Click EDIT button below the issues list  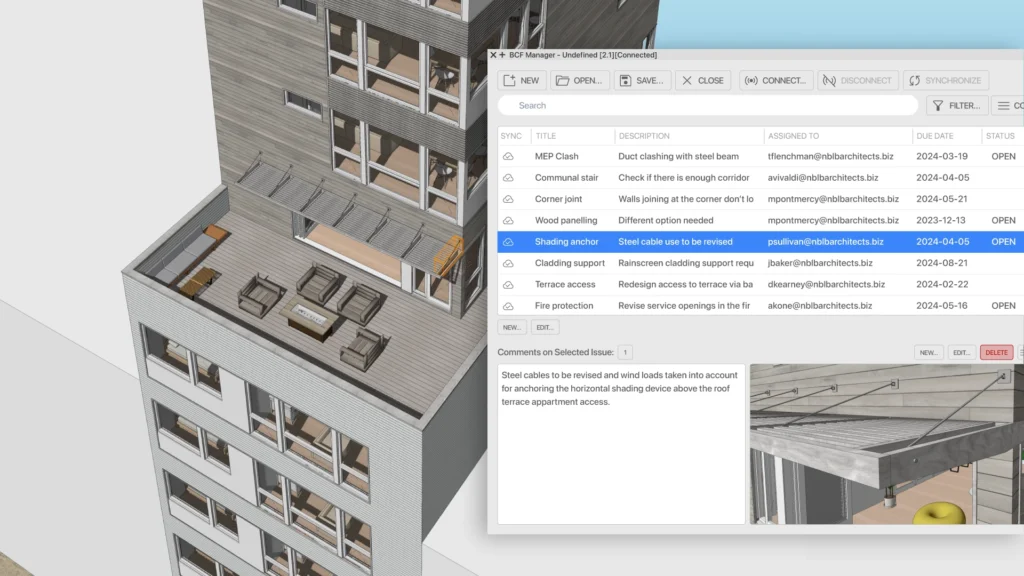(545, 327)
